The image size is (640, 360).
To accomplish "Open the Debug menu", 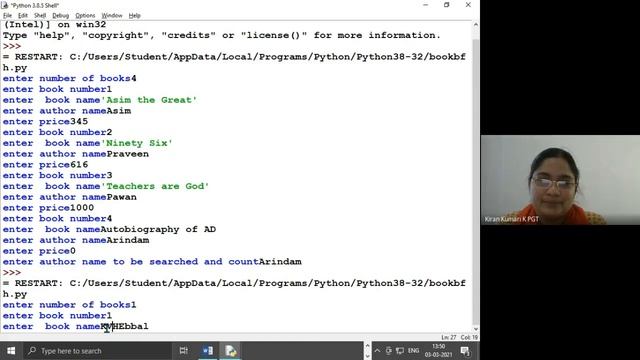I will pyautogui.click(x=60, y=16).
